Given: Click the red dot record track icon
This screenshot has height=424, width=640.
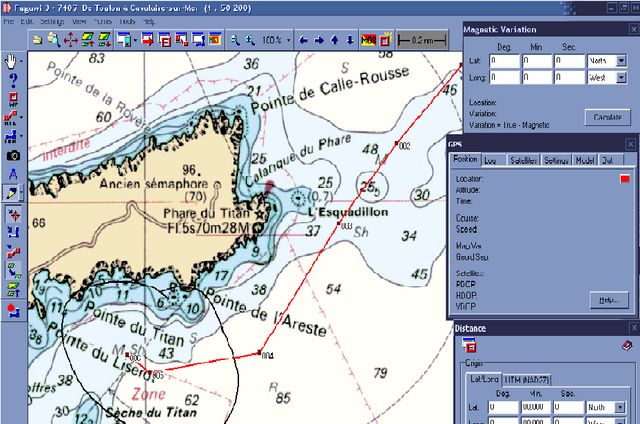Looking at the screenshot, I should click(13, 310).
